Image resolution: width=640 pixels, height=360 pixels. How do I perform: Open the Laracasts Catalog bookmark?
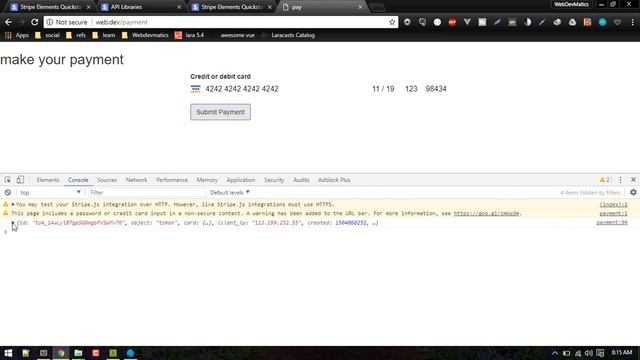pos(288,35)
